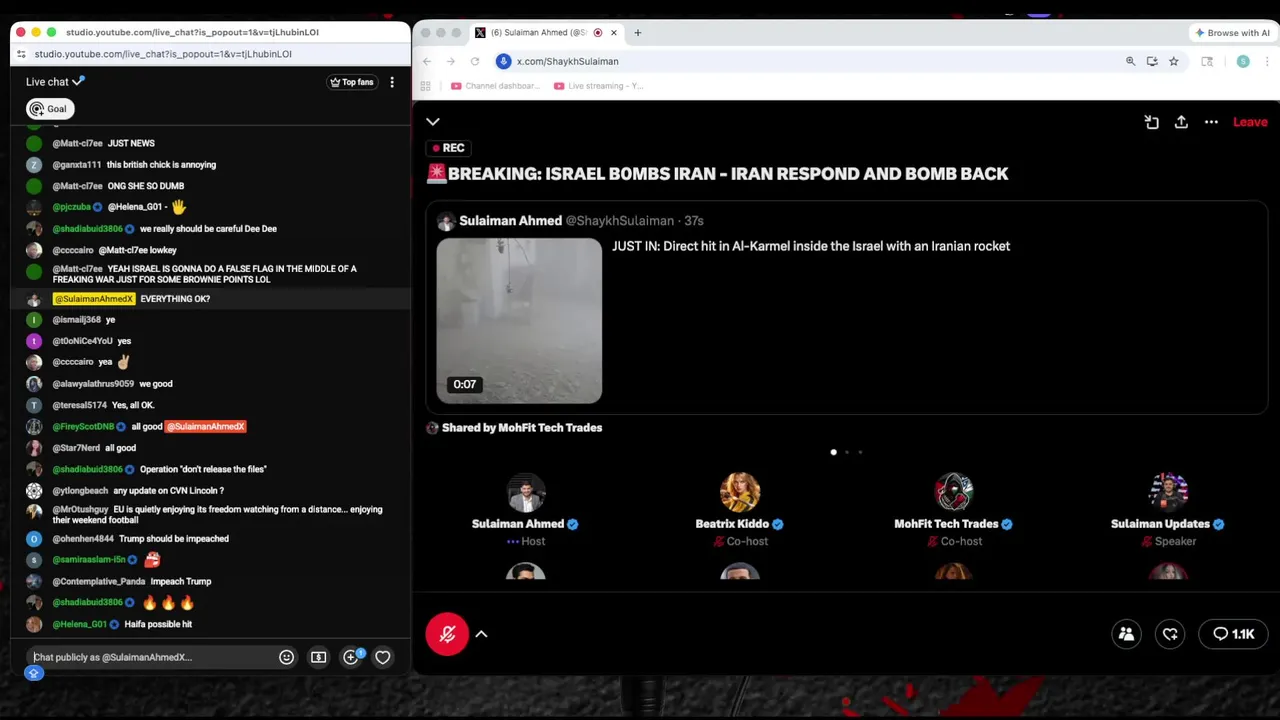
Task: Click the highlighted @SulaimanAhmedX 'EVERYTHING OK?' message
Action: pyautogui.click(x=210, y=299)
